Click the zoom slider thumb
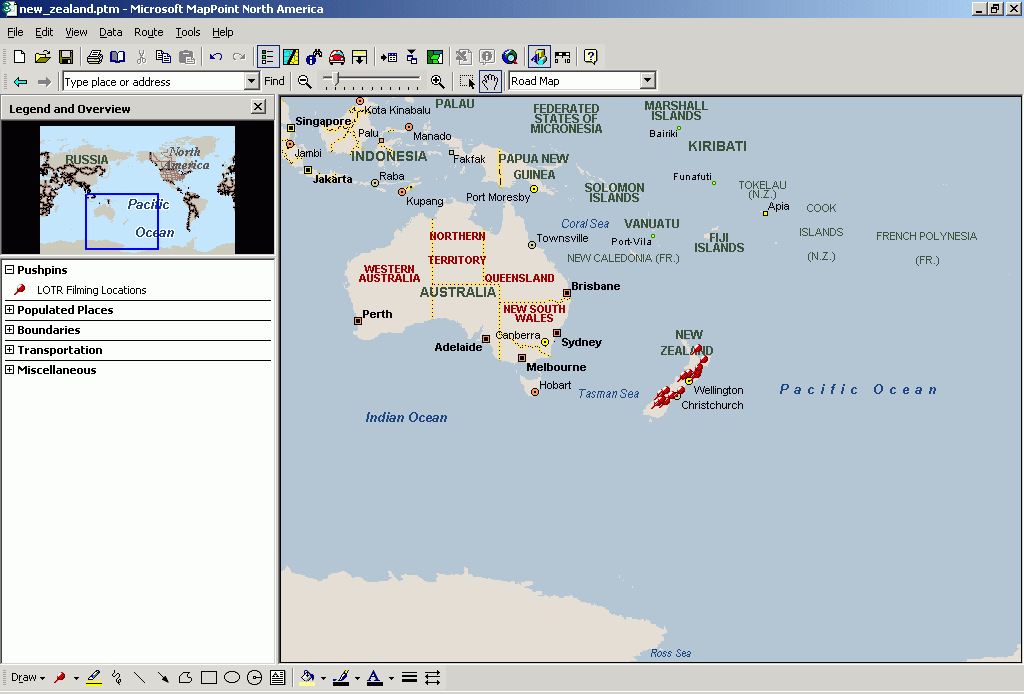The image size is (1024, 694). click(x=337, y=80)
